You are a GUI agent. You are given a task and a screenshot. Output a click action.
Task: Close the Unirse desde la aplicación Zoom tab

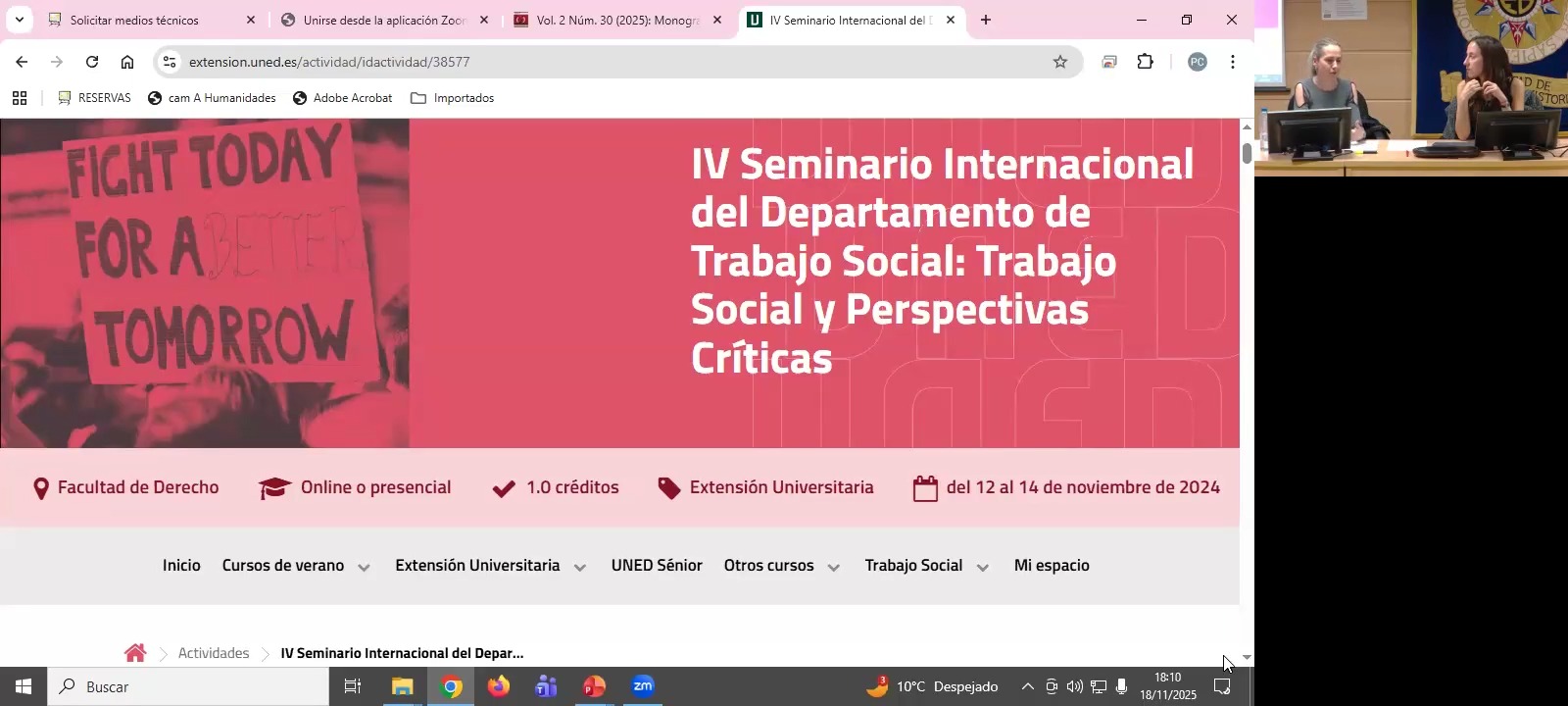pos(484,20)
